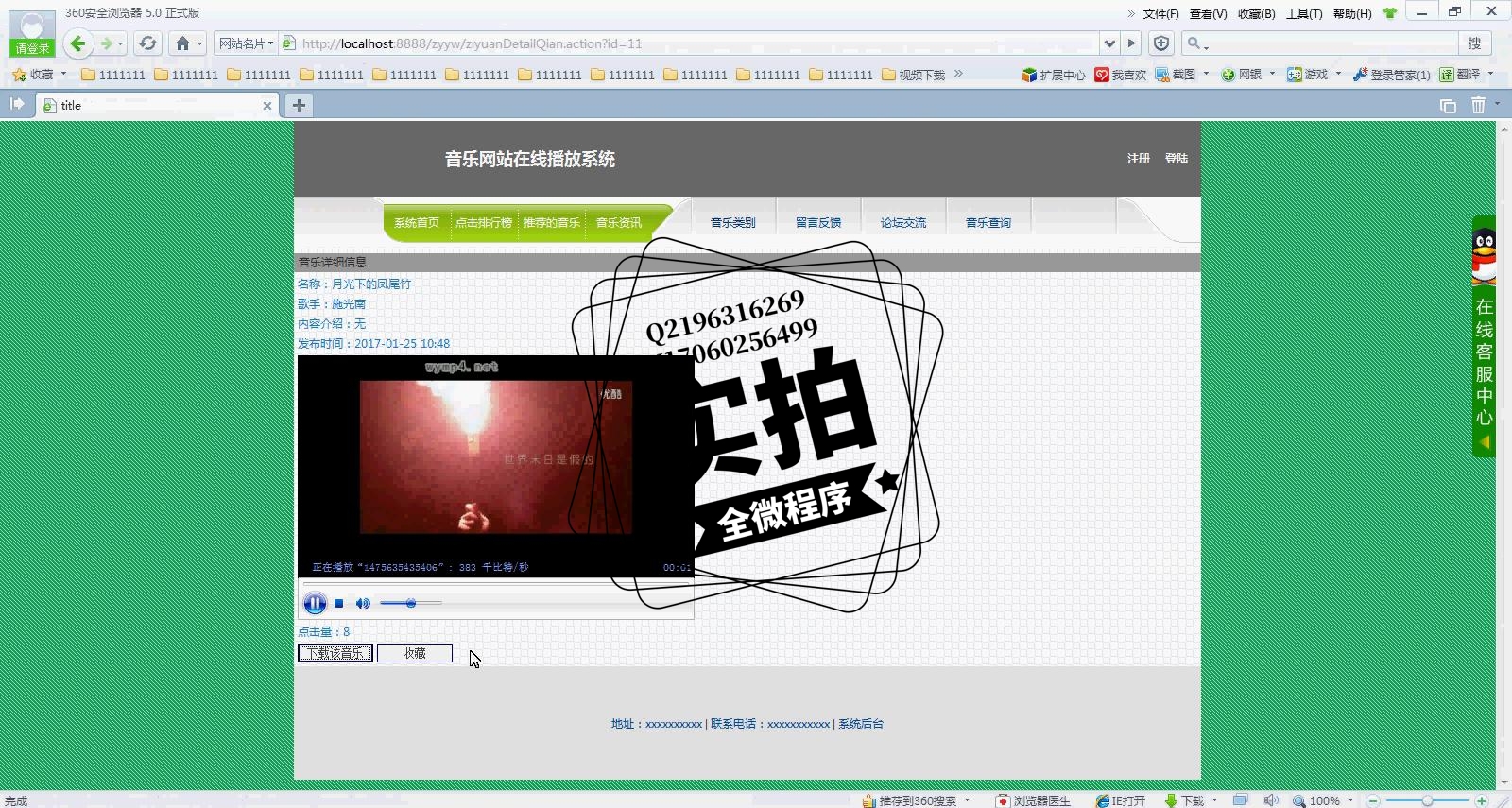Open the browser home page icon
1512x808 pixels.
(x=183, y=43)
